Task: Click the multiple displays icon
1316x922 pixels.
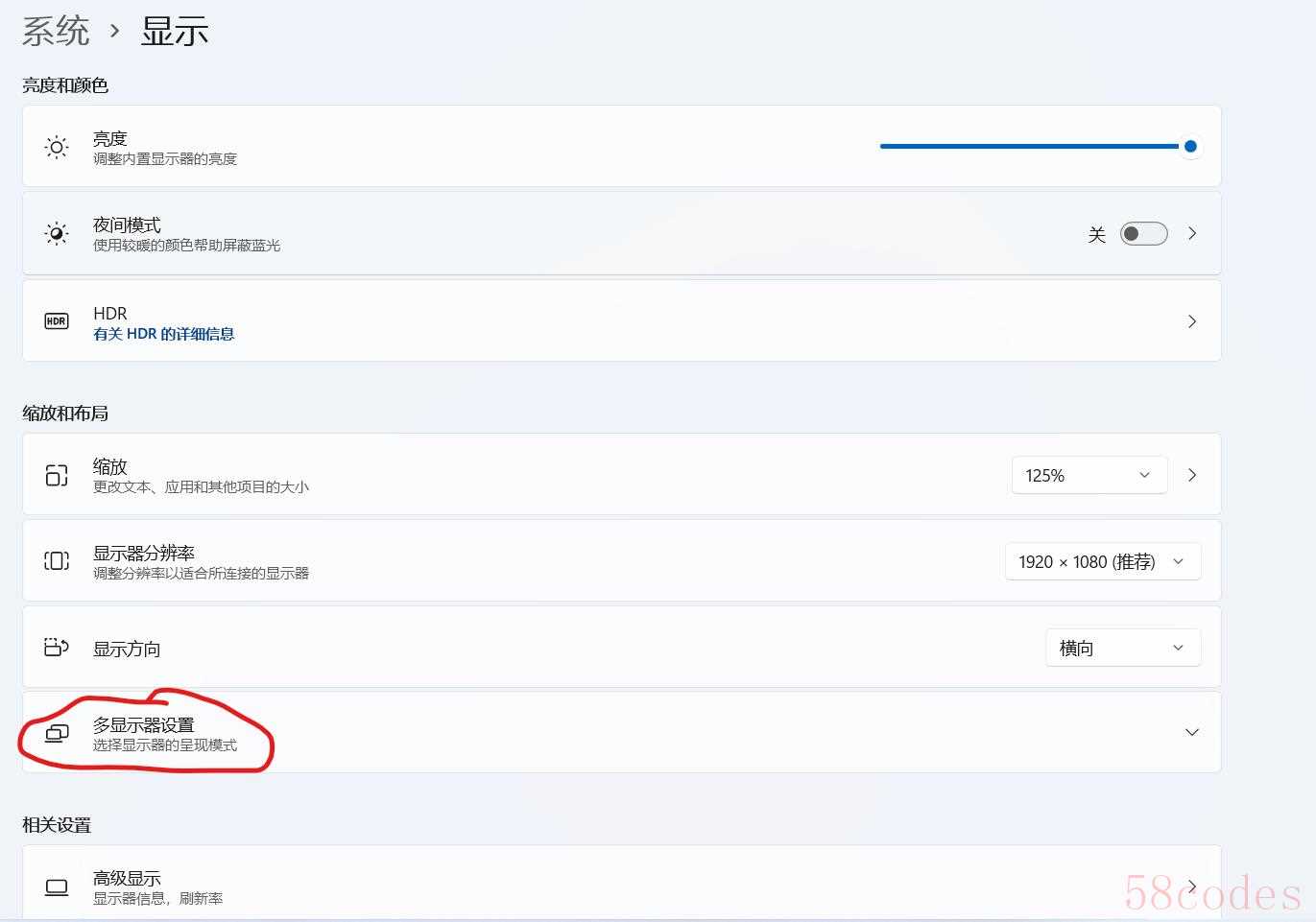Action: point(57,734)
